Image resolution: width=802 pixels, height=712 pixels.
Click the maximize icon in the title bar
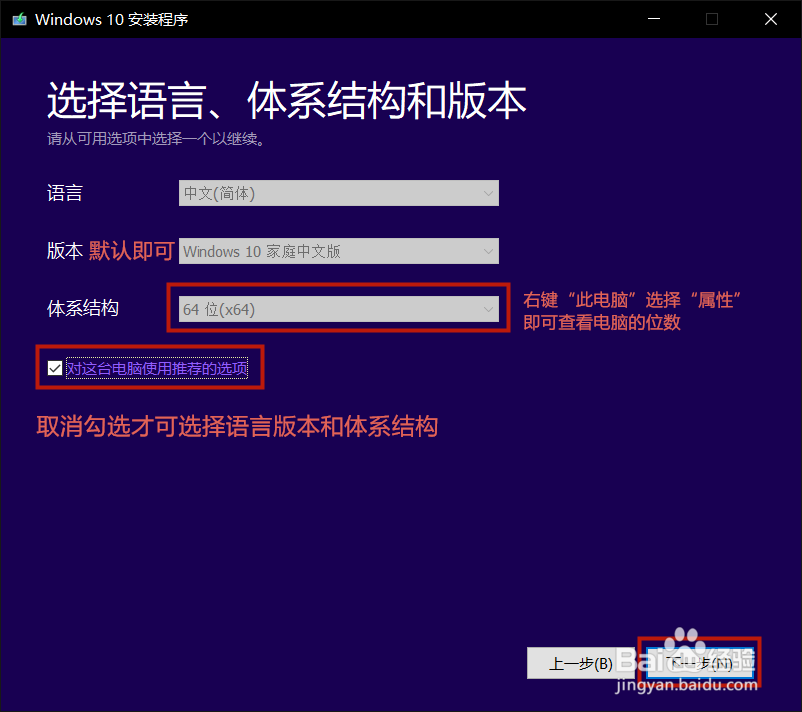pos(711,19)
